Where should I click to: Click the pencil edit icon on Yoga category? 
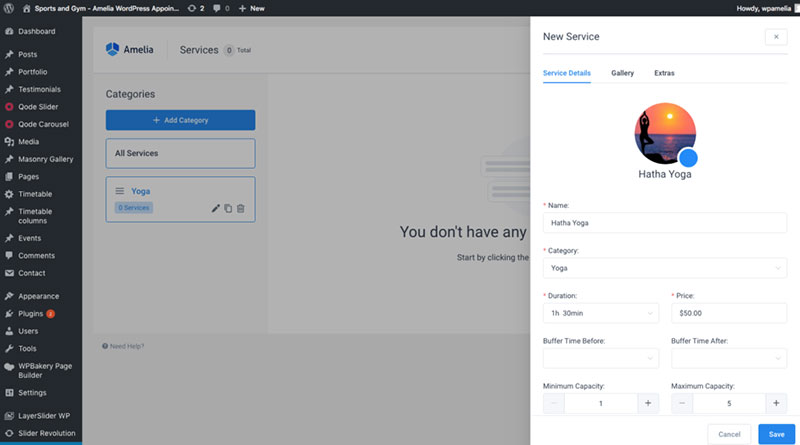click(x=215, y=208)
